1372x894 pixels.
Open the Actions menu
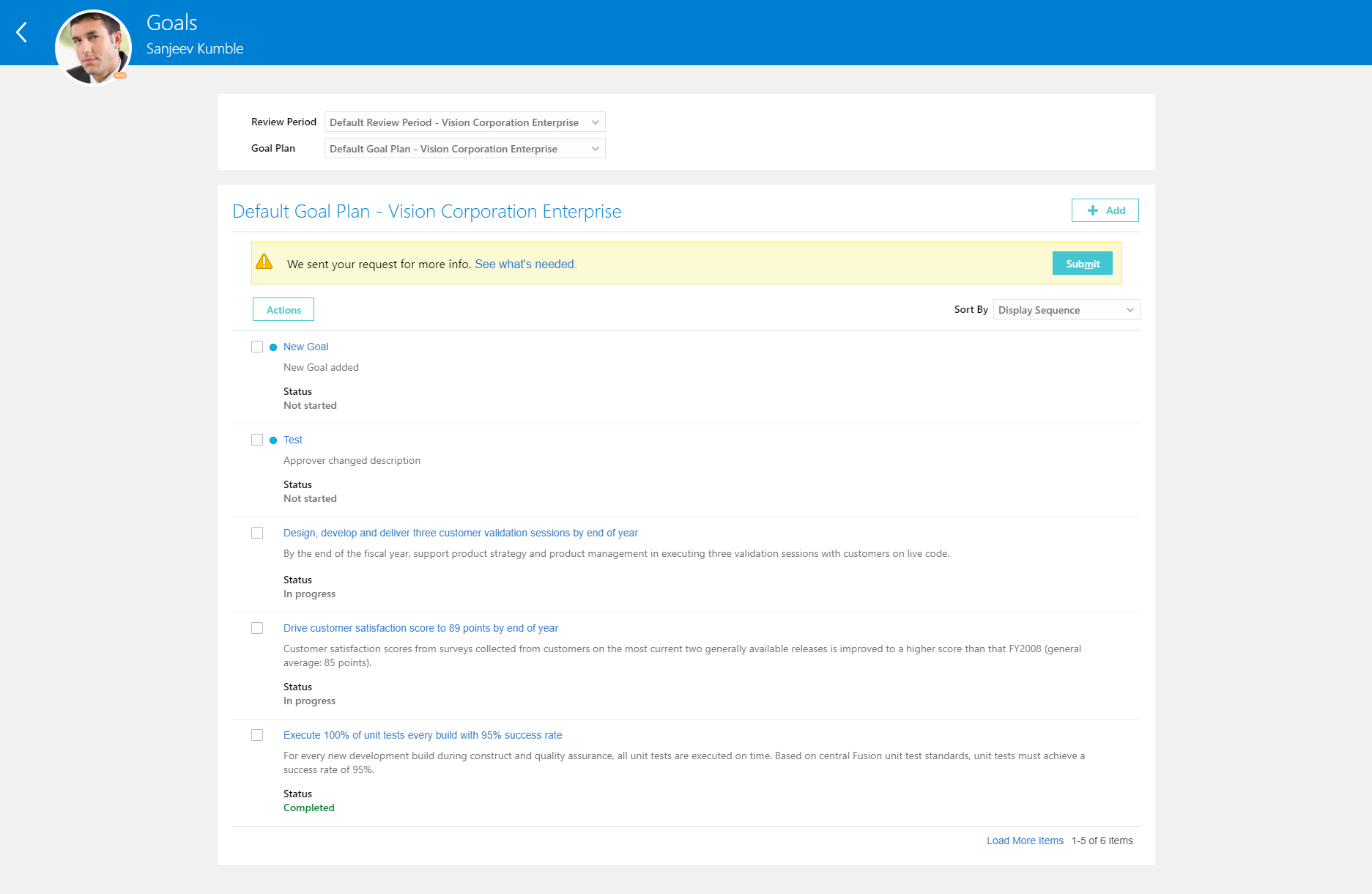tap(283, 309)
